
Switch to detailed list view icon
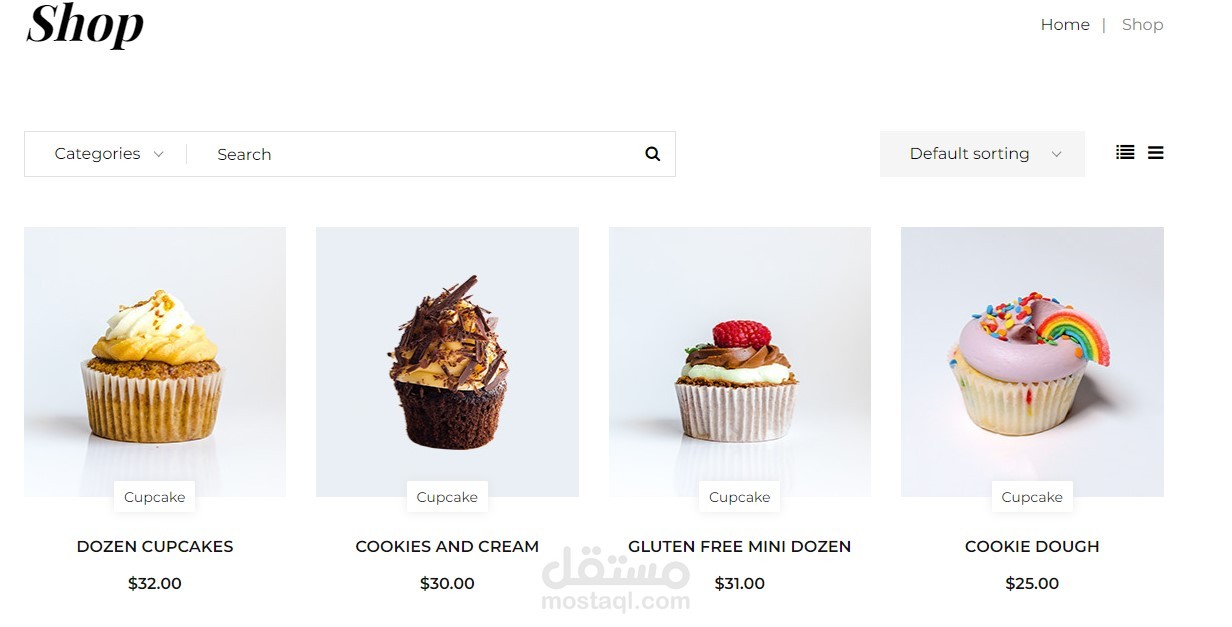point(1125,153)
